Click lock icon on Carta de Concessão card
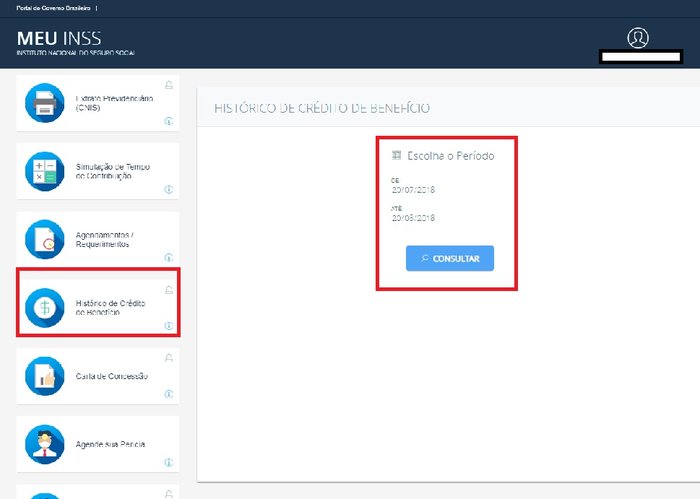The image size is (700, 499). (169, 358)
